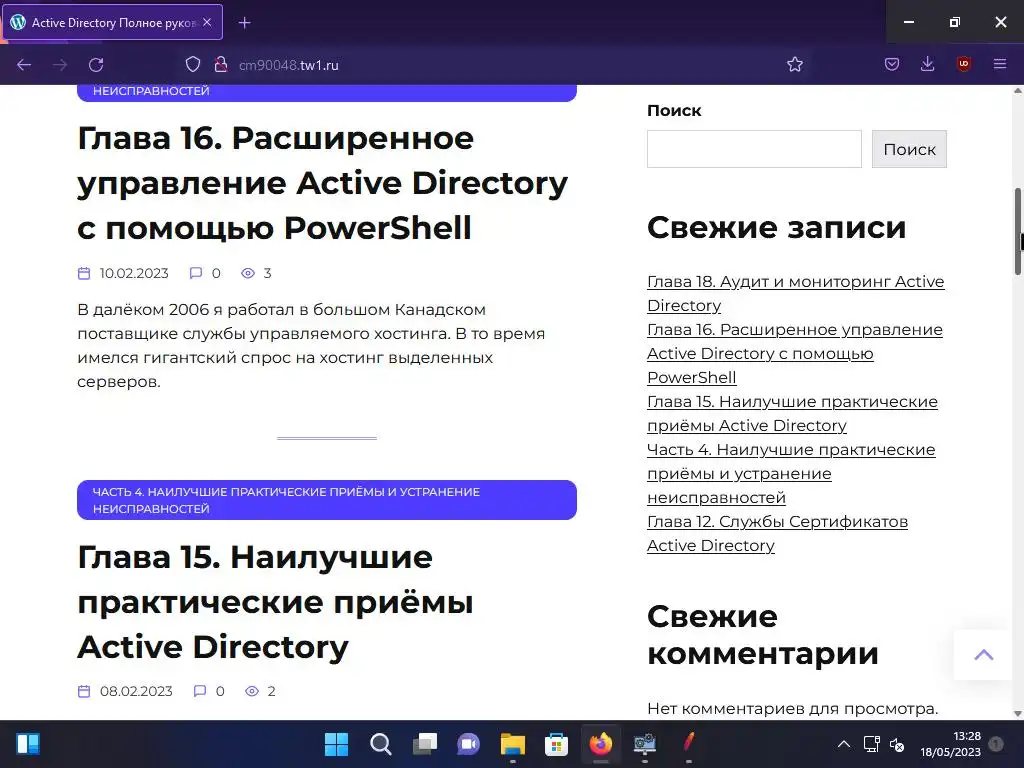Screen dimensions: 1024x768
Task: Open muted volume tray icon
Action: pos(897,744)
